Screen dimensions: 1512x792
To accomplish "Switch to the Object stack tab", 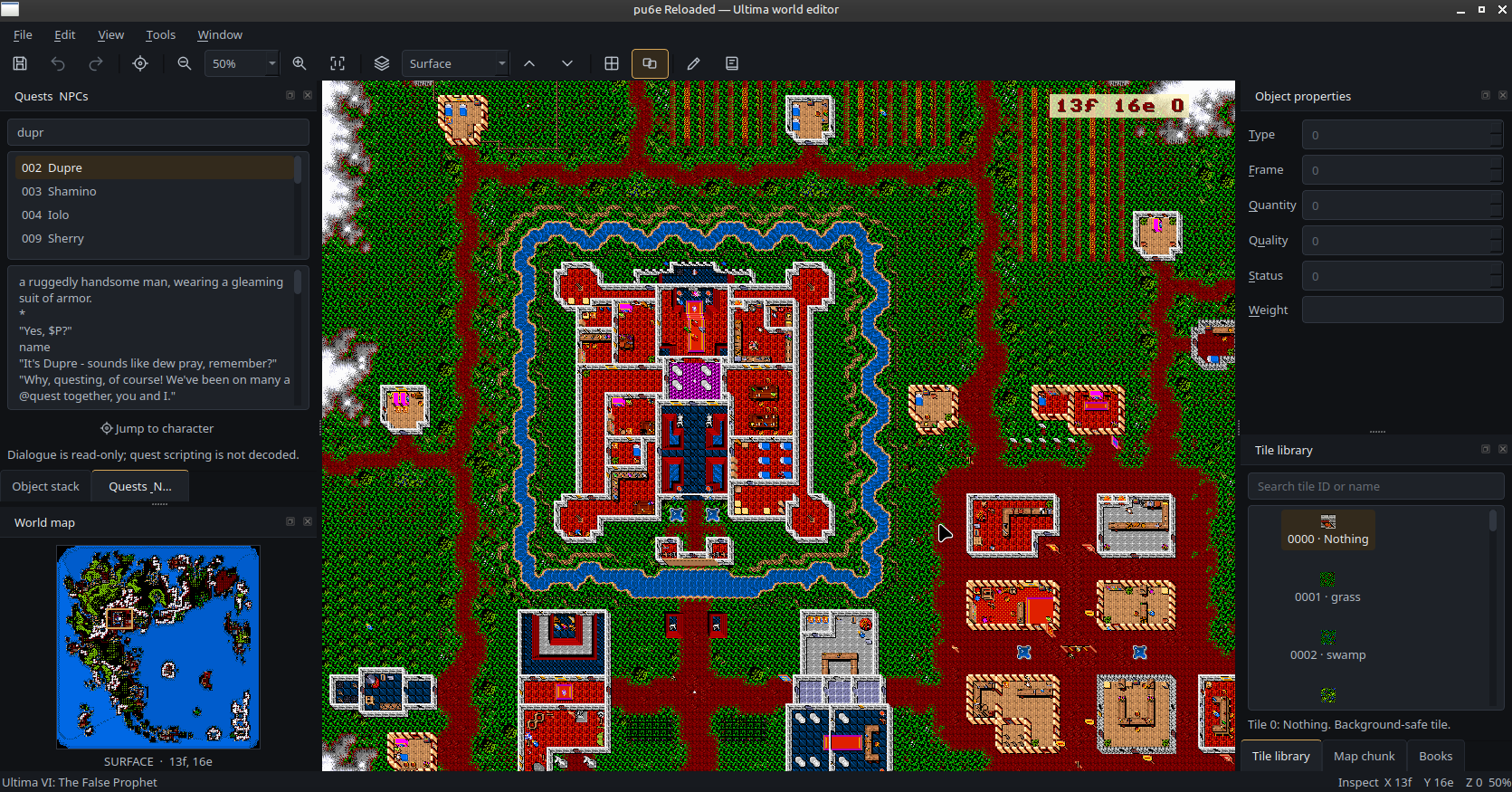I will click(x=45, y=486).
